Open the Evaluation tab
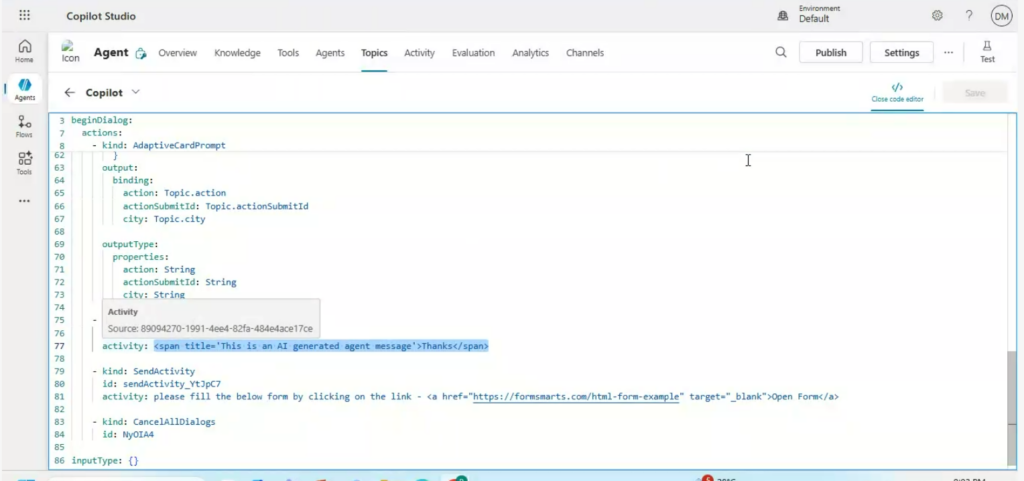 (473, 53)
